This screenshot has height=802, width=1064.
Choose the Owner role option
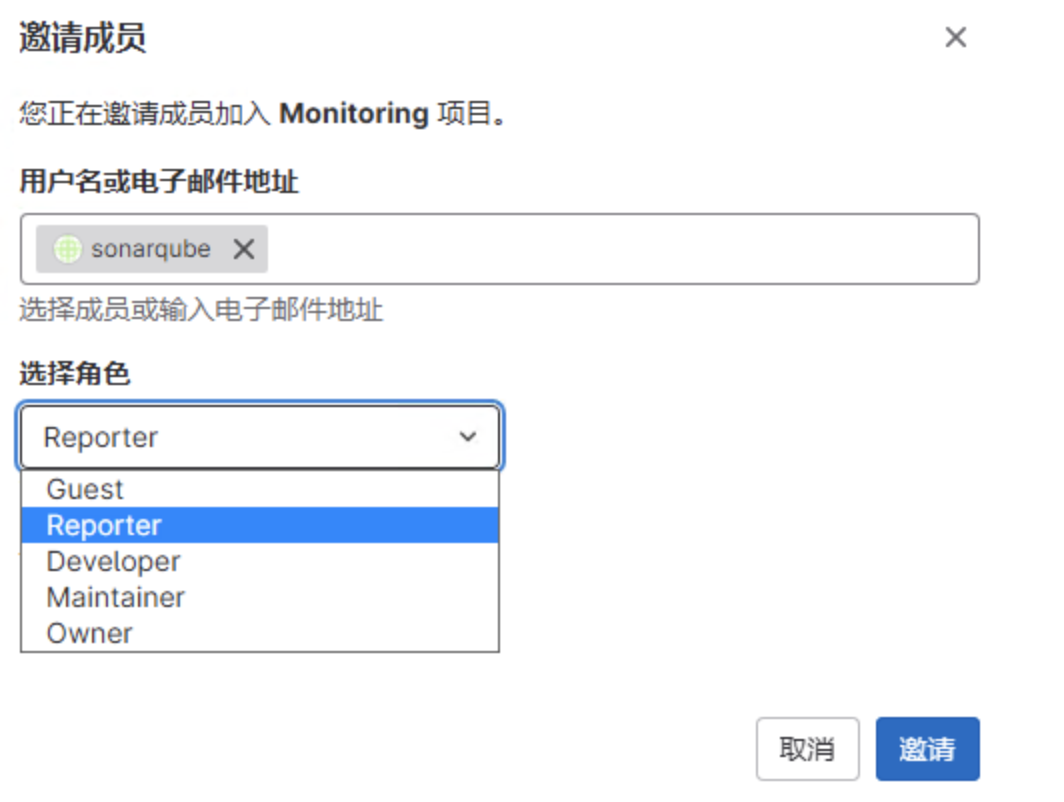(x=260, y=633)
